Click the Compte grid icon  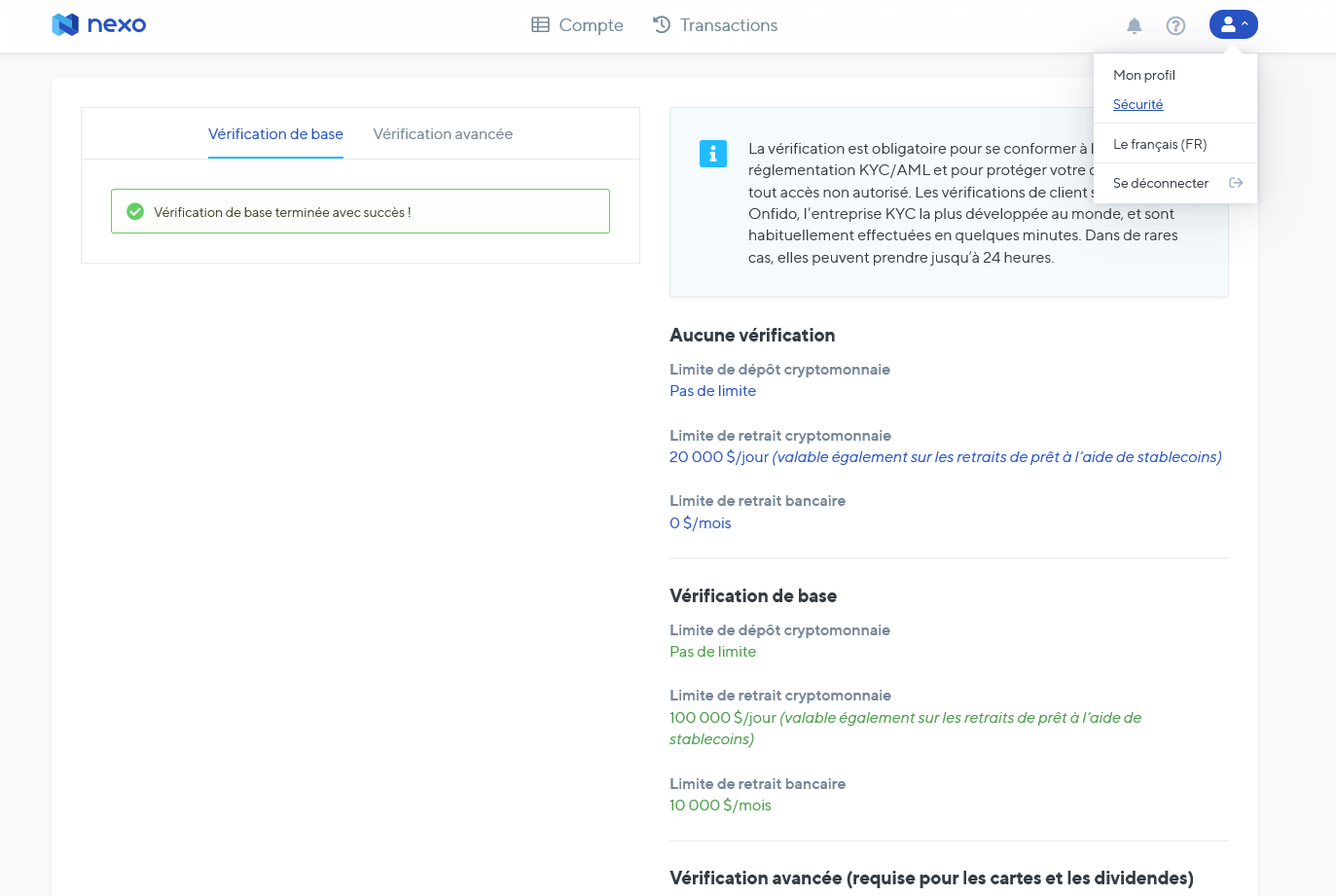541,24
